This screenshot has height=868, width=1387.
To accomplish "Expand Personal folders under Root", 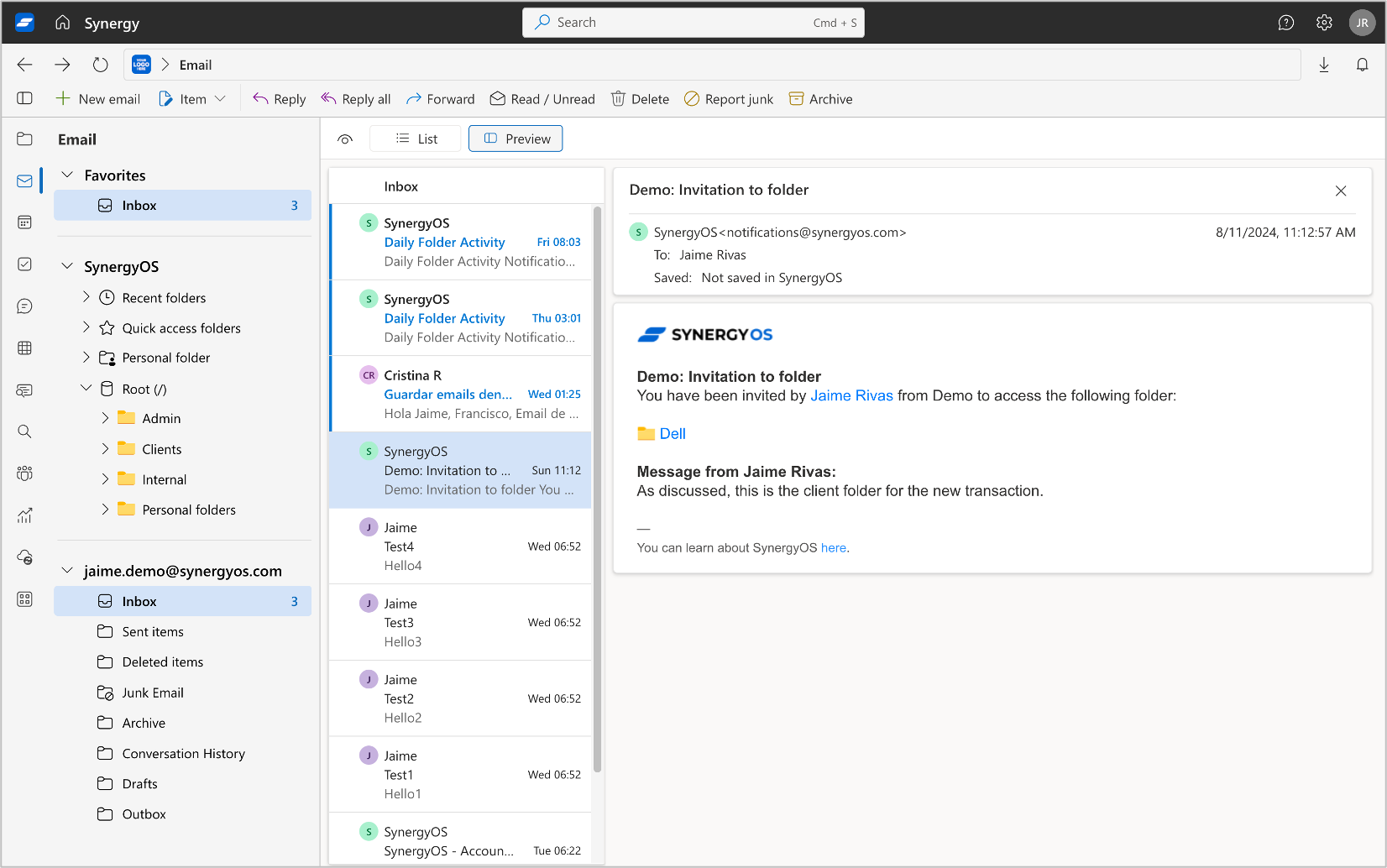I will click(x=105, y=510).
